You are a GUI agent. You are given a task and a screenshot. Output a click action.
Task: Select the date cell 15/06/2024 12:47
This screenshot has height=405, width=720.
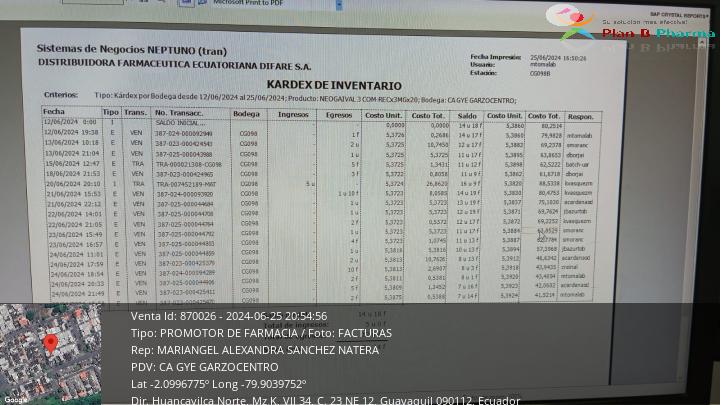[x=72, y=163]
